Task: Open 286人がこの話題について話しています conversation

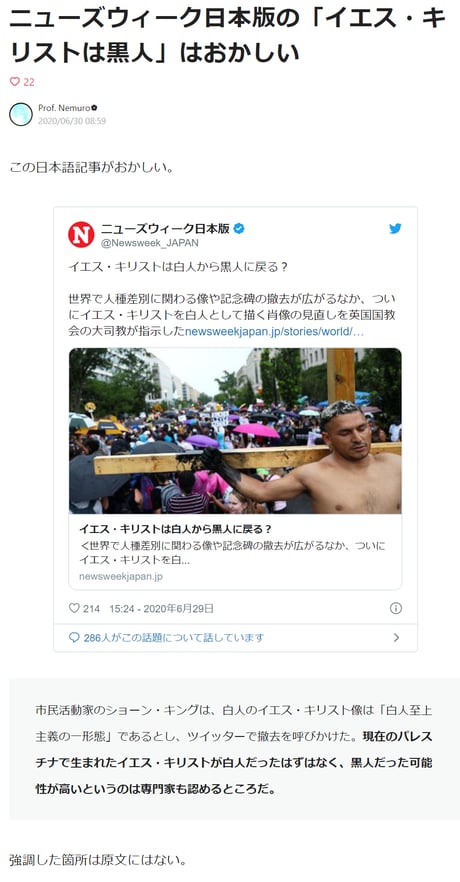Action: [174, 637]
